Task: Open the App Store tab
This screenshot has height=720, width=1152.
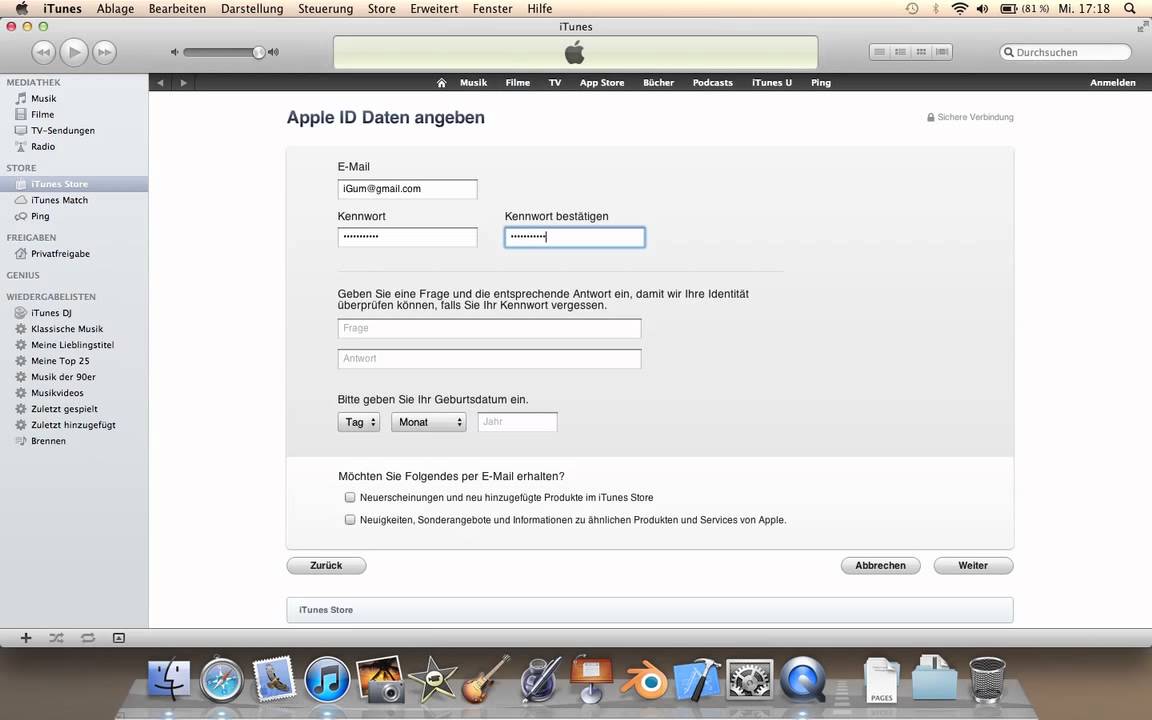Action: pos(602,83)
